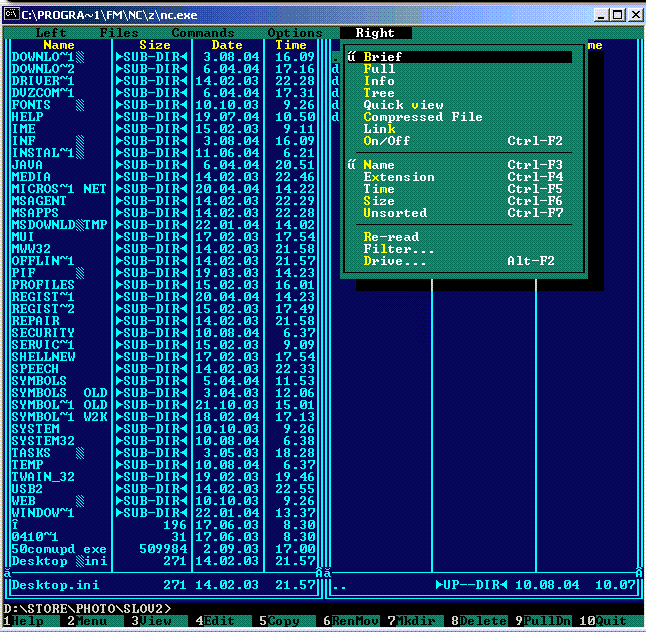Click the 8 Delete function key
646x632 pixels.
click(479, 620)
